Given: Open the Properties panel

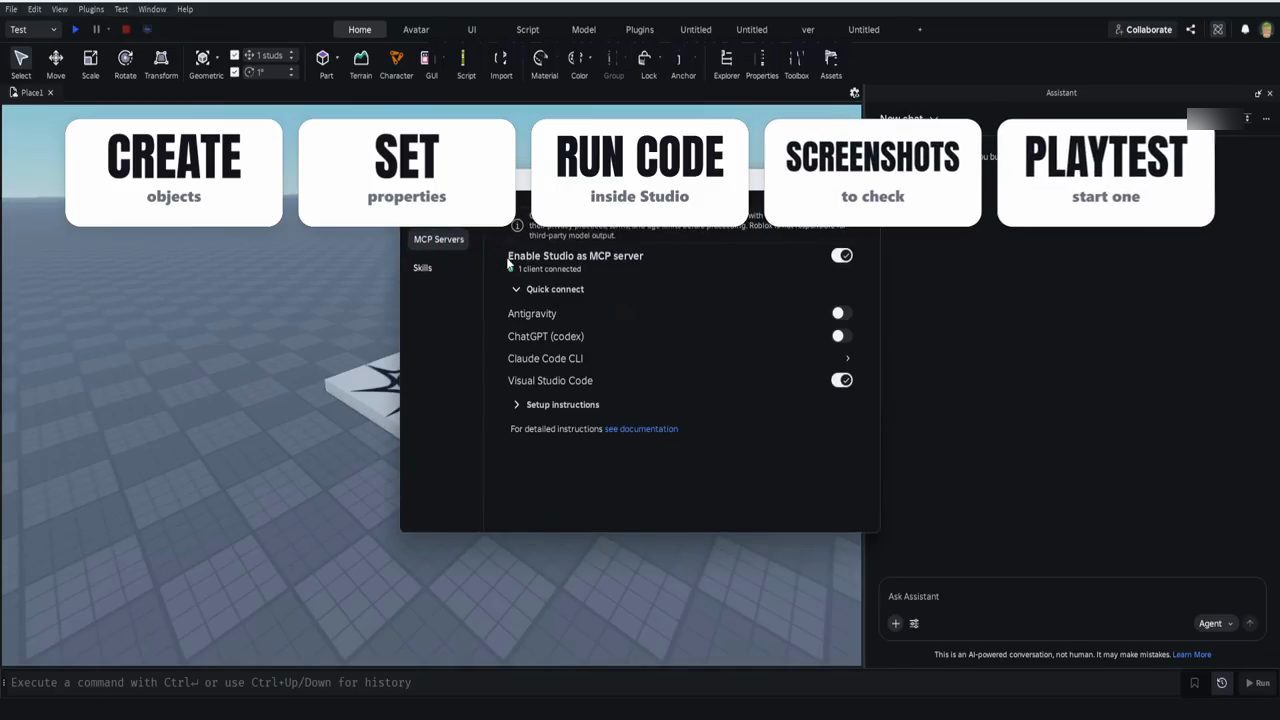Looking at the screenshot, I should click(762, 64).
